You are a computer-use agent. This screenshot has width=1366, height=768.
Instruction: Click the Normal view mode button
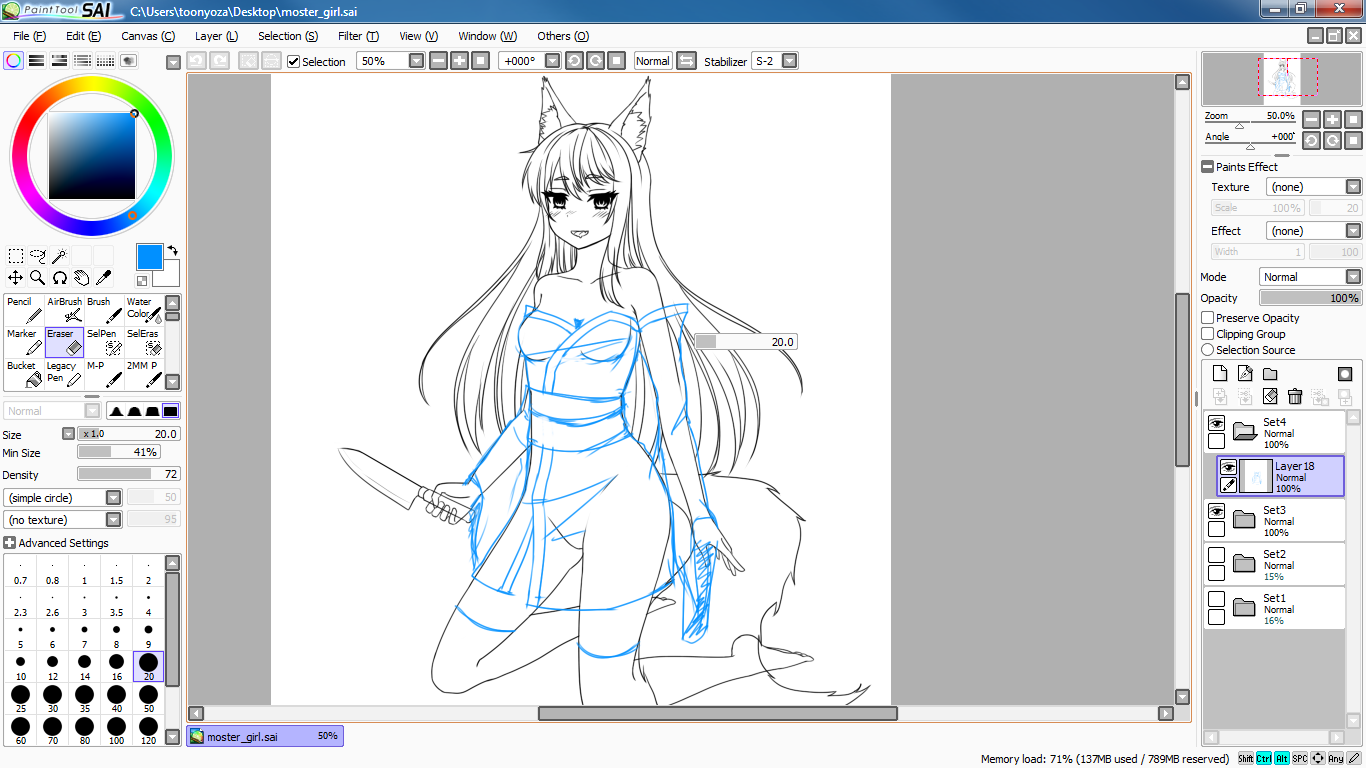(653, 61)
